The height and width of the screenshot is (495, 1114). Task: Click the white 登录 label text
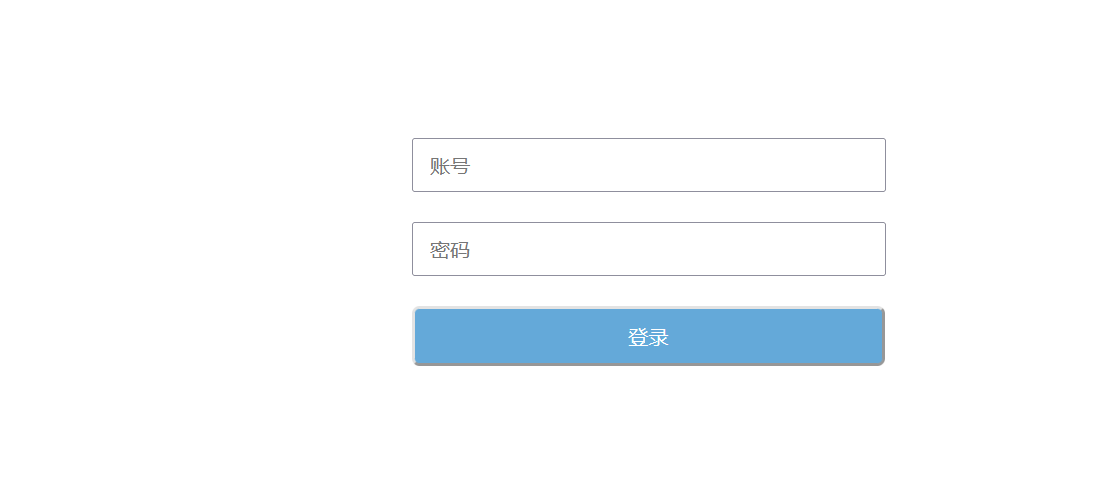pyautogui.click(x=648, y=338)
